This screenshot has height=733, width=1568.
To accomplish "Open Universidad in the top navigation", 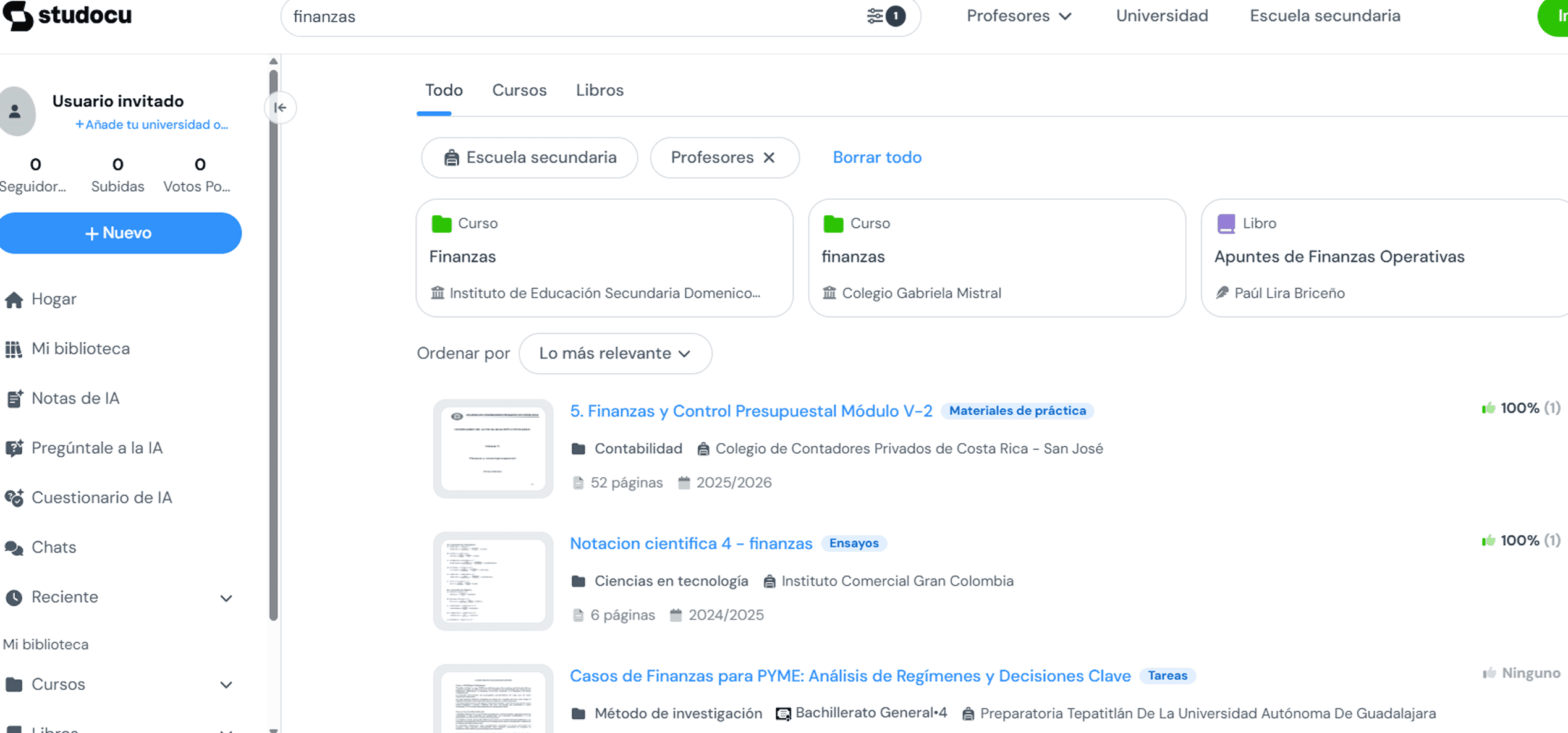I will (1162, 16).
